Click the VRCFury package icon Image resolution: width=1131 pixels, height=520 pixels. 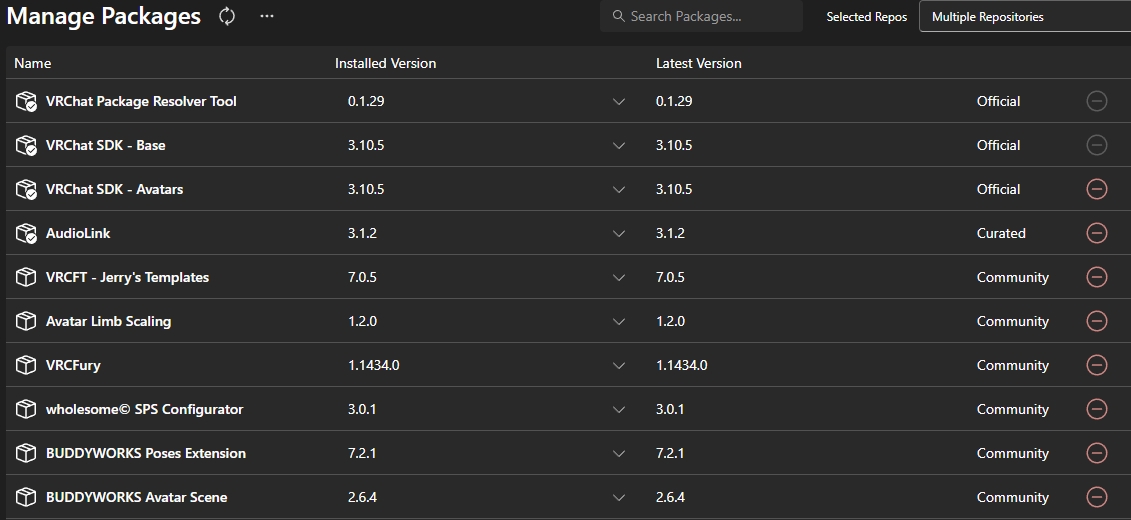[26, 366]
